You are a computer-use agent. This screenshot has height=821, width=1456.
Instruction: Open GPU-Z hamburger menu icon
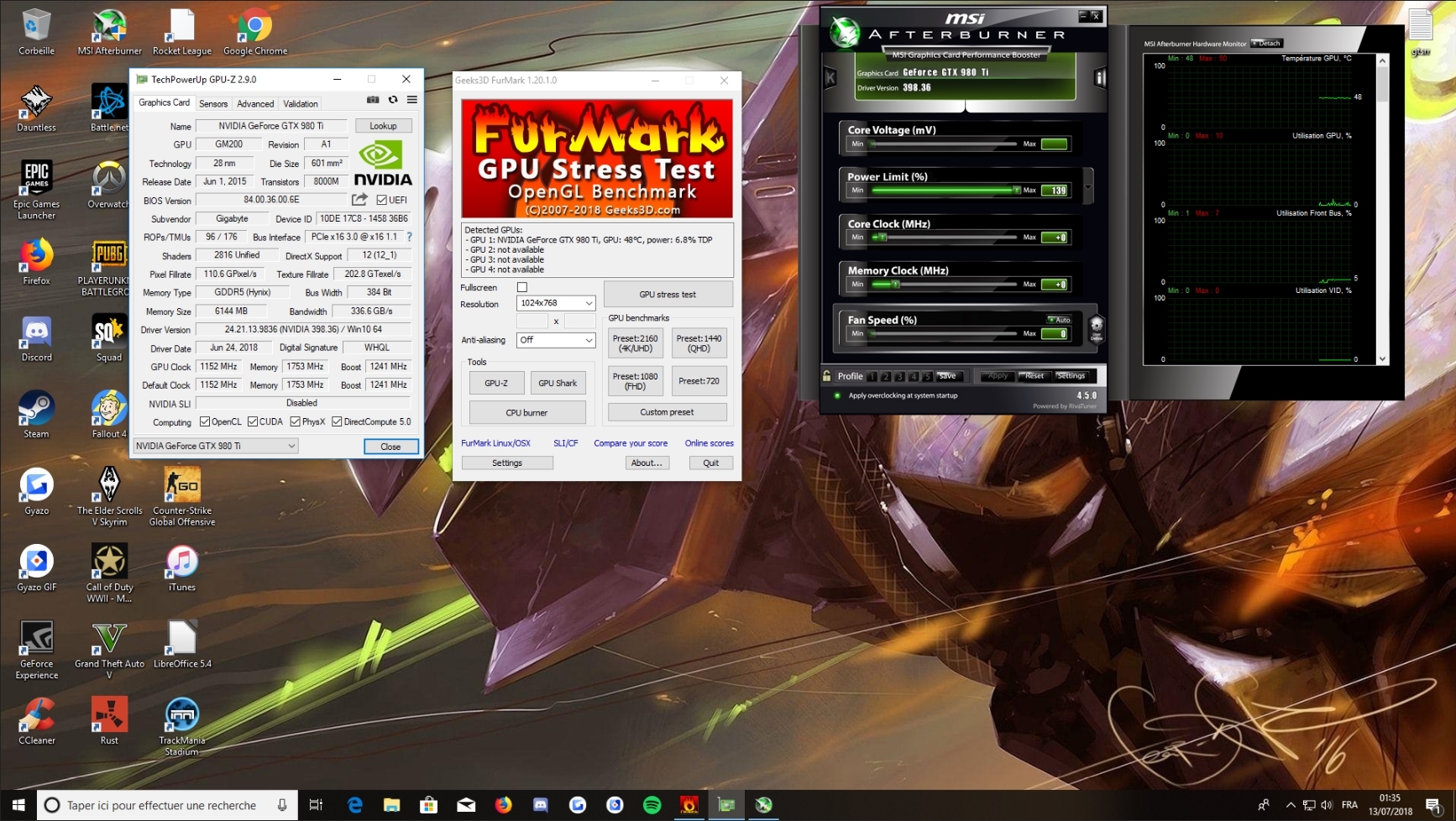[412, 100]
